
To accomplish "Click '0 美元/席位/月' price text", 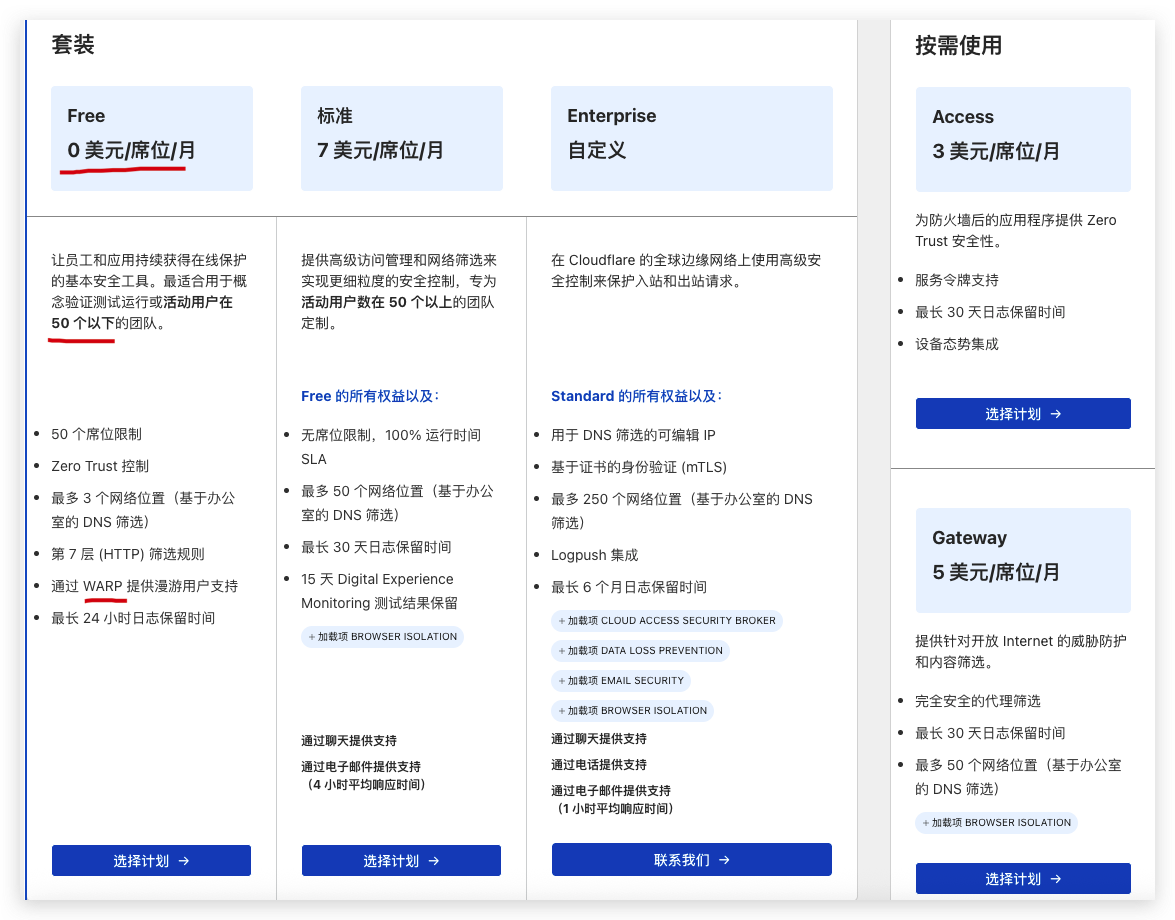I will [x=131, y=151].
